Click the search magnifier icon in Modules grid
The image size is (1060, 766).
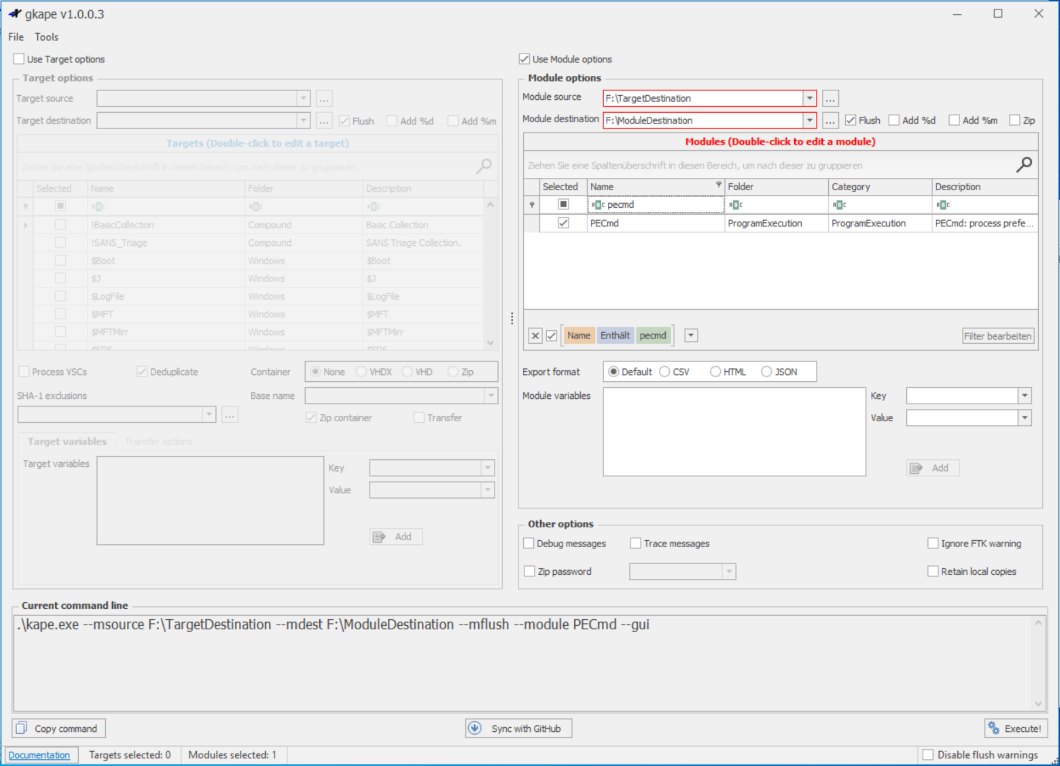point(1024,164)
